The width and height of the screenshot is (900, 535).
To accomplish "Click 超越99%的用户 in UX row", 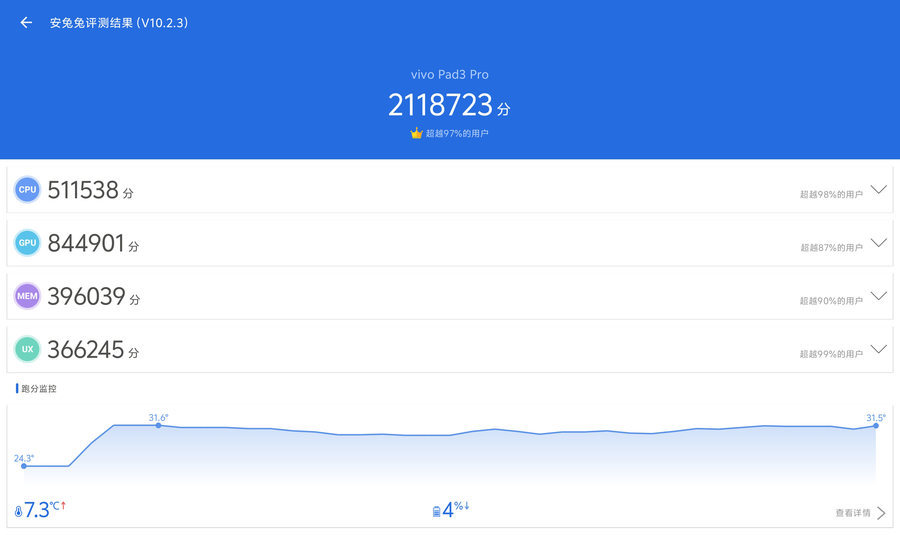I will 831,354.
